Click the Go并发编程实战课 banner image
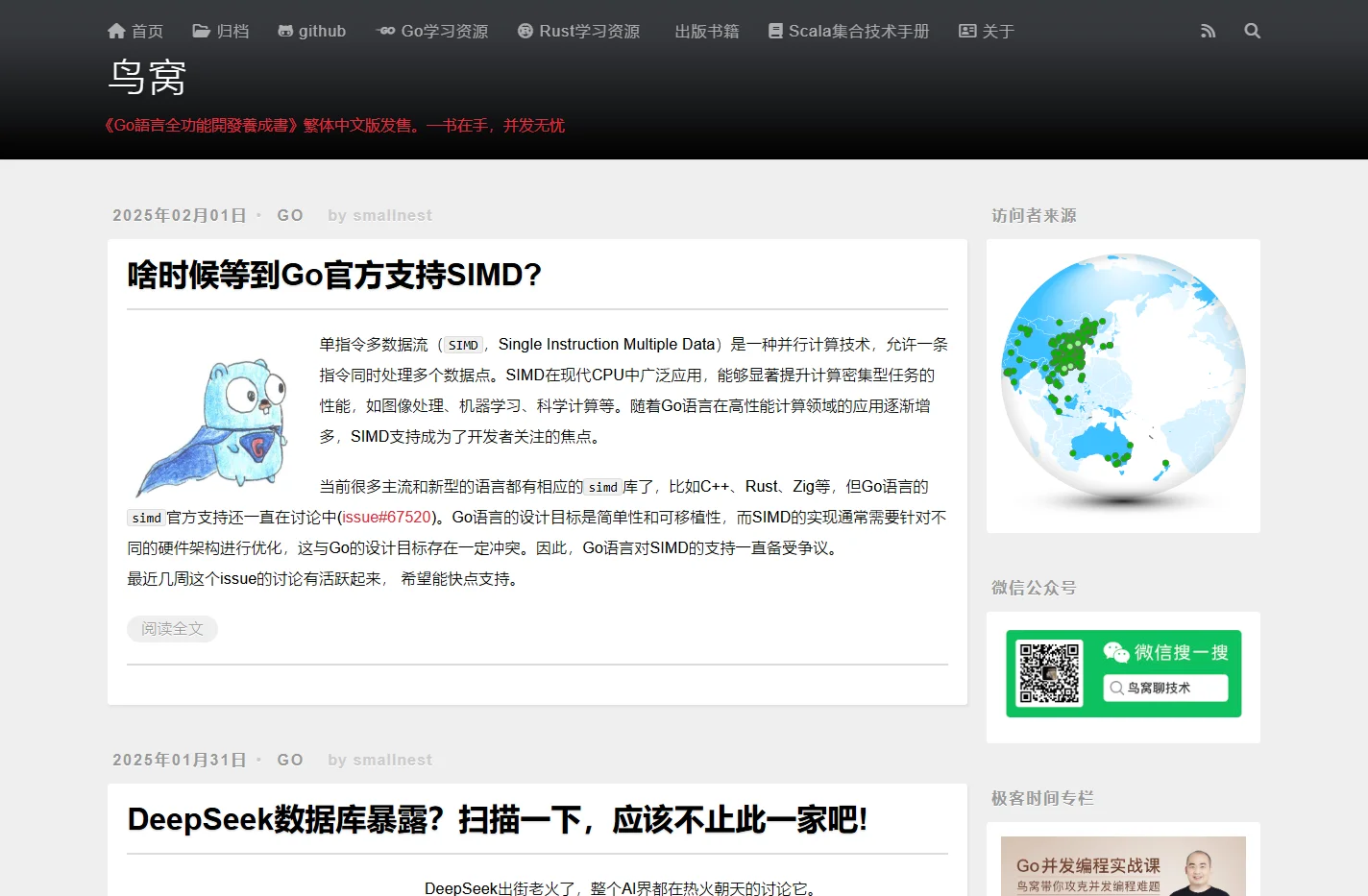 pyautogui.click(x=1123, y=866)
